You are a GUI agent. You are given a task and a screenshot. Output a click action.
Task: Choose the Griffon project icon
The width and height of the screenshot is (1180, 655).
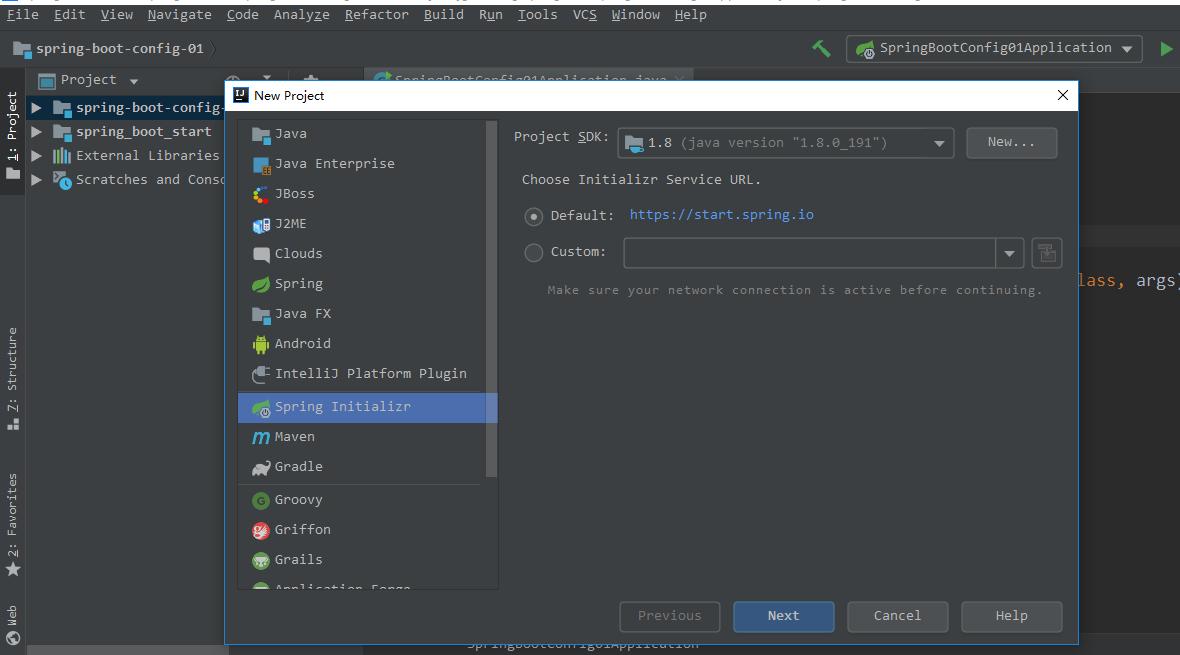(x=260, y=531)
